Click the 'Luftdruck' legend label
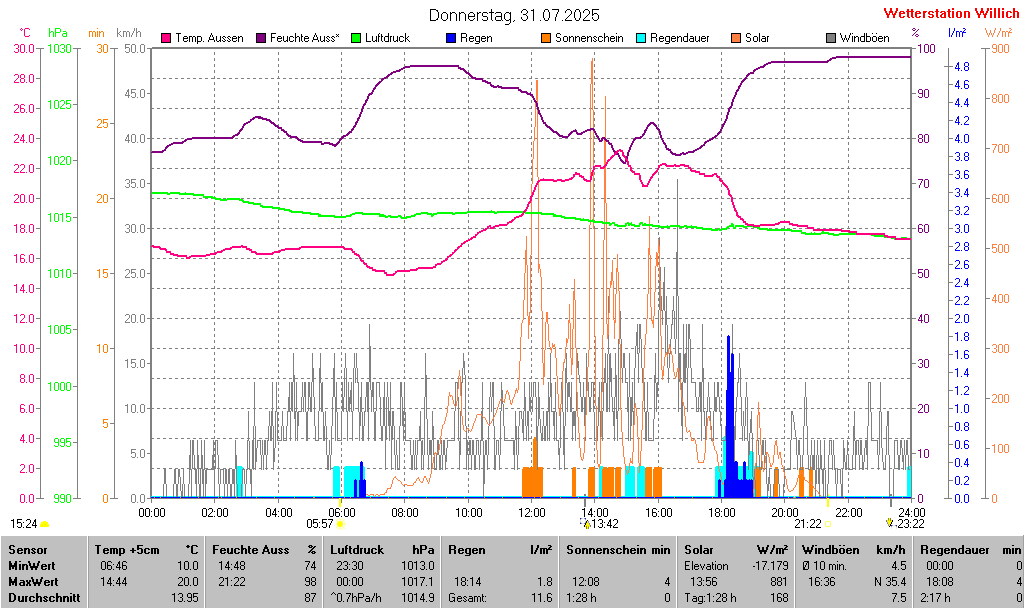Viewport: 1024px width, 608px height. click(387, 38)
